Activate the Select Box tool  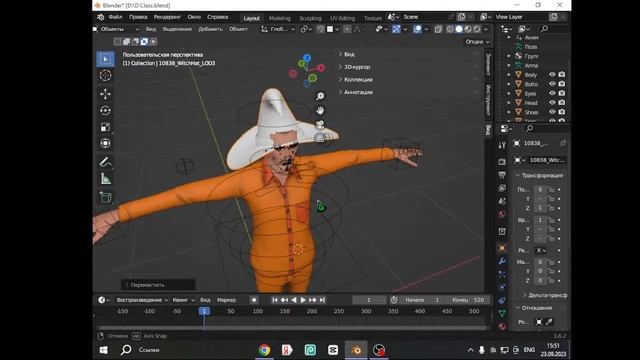click(105, 59)
